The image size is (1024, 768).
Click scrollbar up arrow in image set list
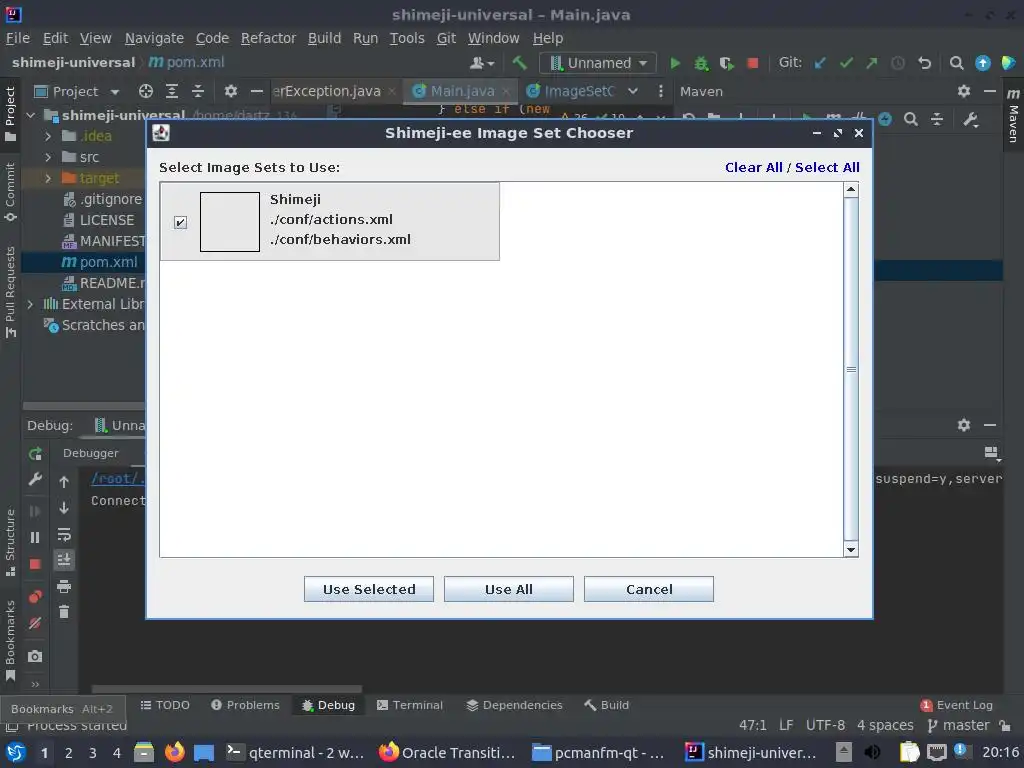coord(851,190)
